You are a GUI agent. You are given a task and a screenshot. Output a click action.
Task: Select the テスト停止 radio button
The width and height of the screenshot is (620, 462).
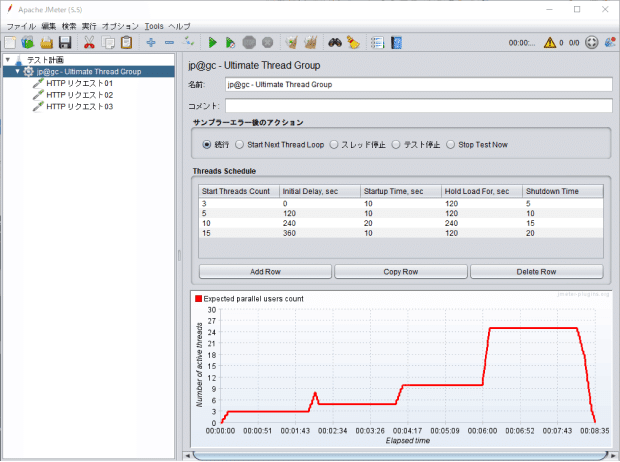coord(396,145)
